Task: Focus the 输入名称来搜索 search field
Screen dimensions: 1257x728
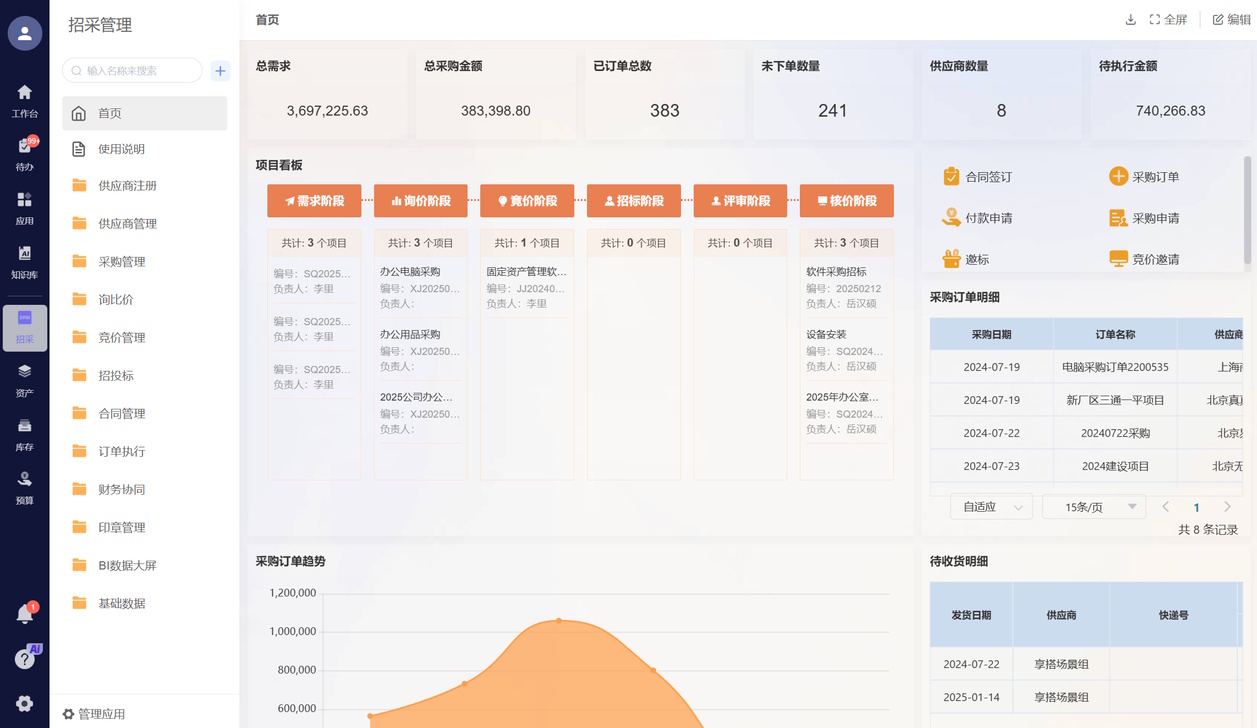Action: (136, 71)
